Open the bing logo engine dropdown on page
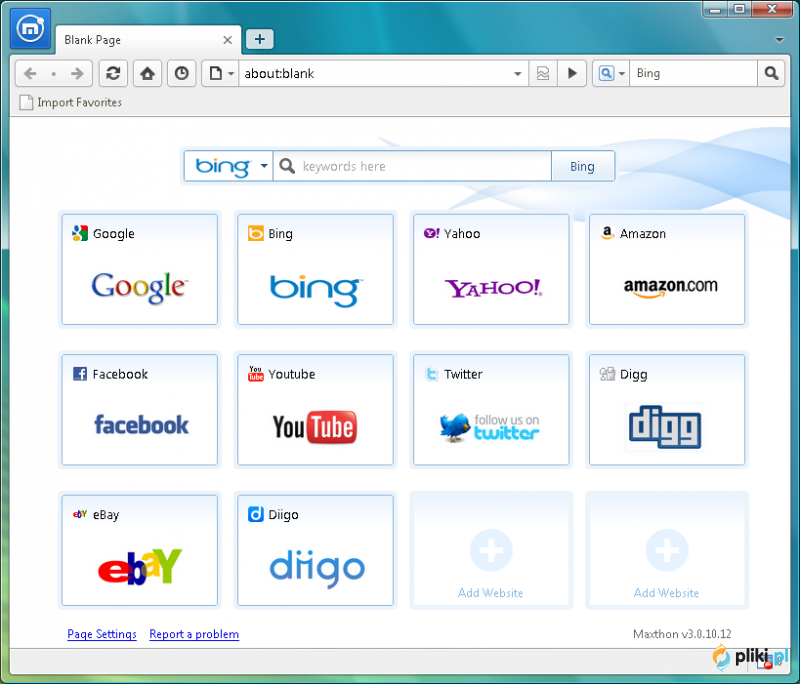The image size is (800, 684). coord(229,166)
